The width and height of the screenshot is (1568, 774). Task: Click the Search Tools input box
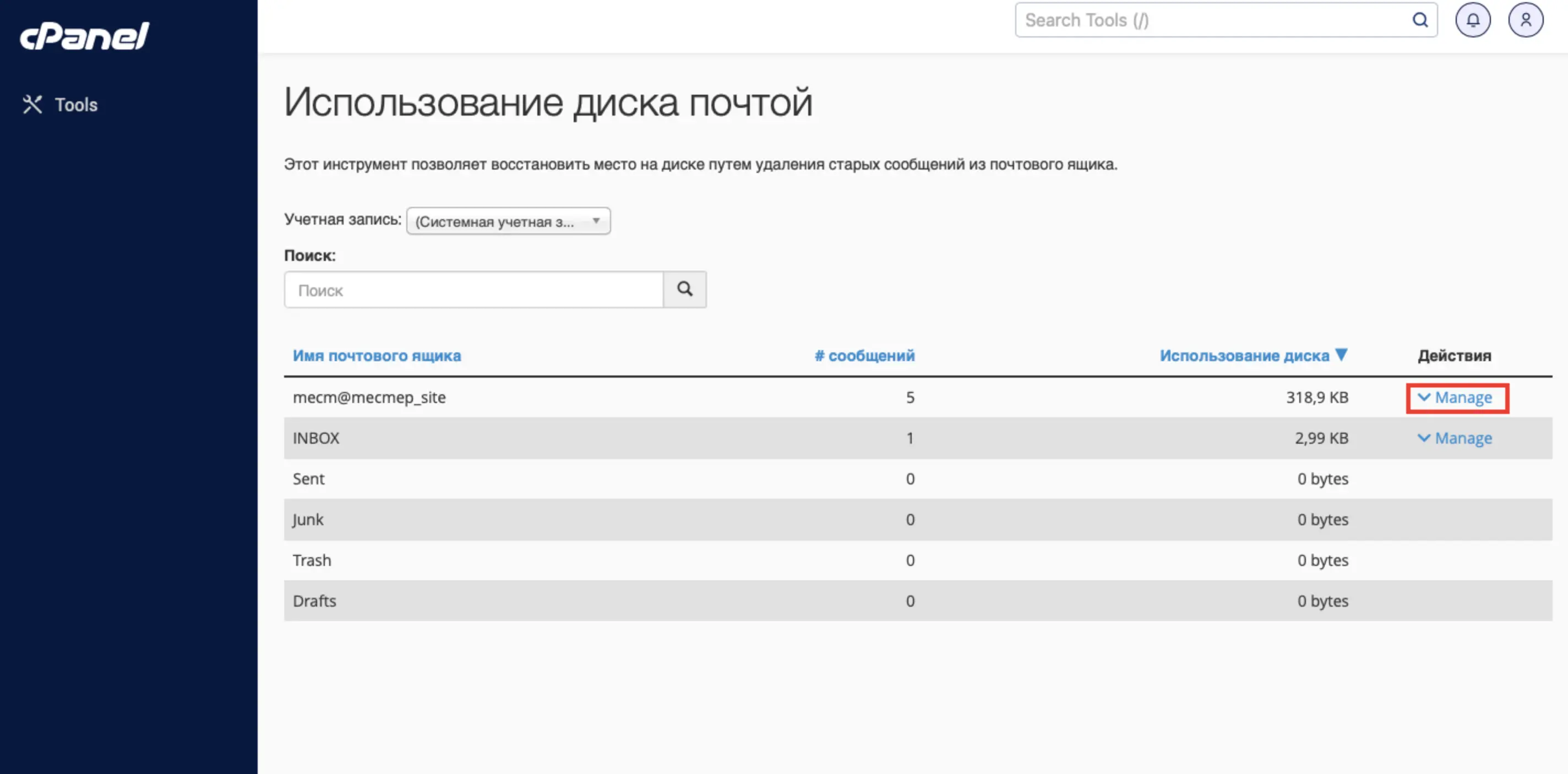[1217, 20]
